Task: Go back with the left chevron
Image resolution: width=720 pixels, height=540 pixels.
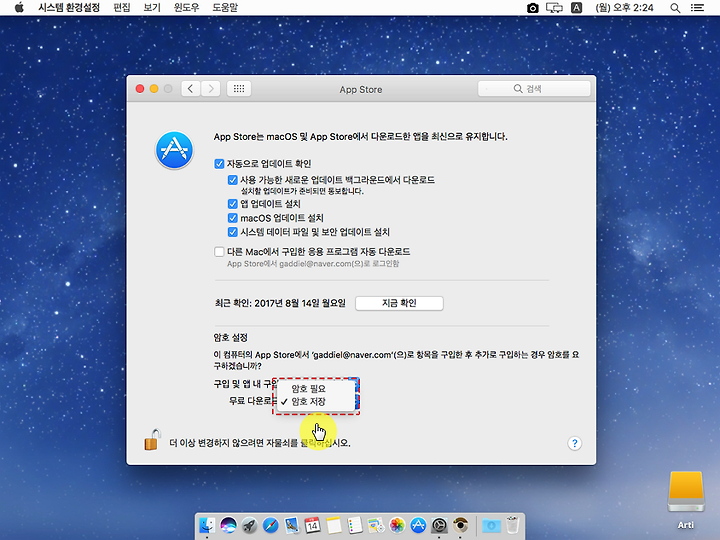Action: (x=191, y=89)
